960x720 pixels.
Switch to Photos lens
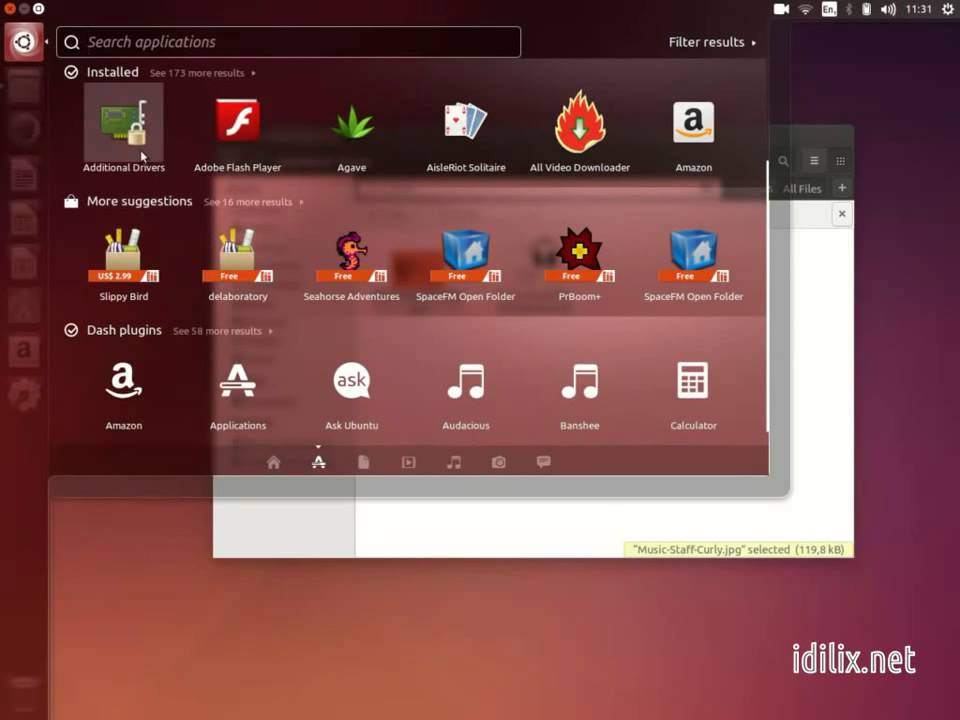click(498, 462)
